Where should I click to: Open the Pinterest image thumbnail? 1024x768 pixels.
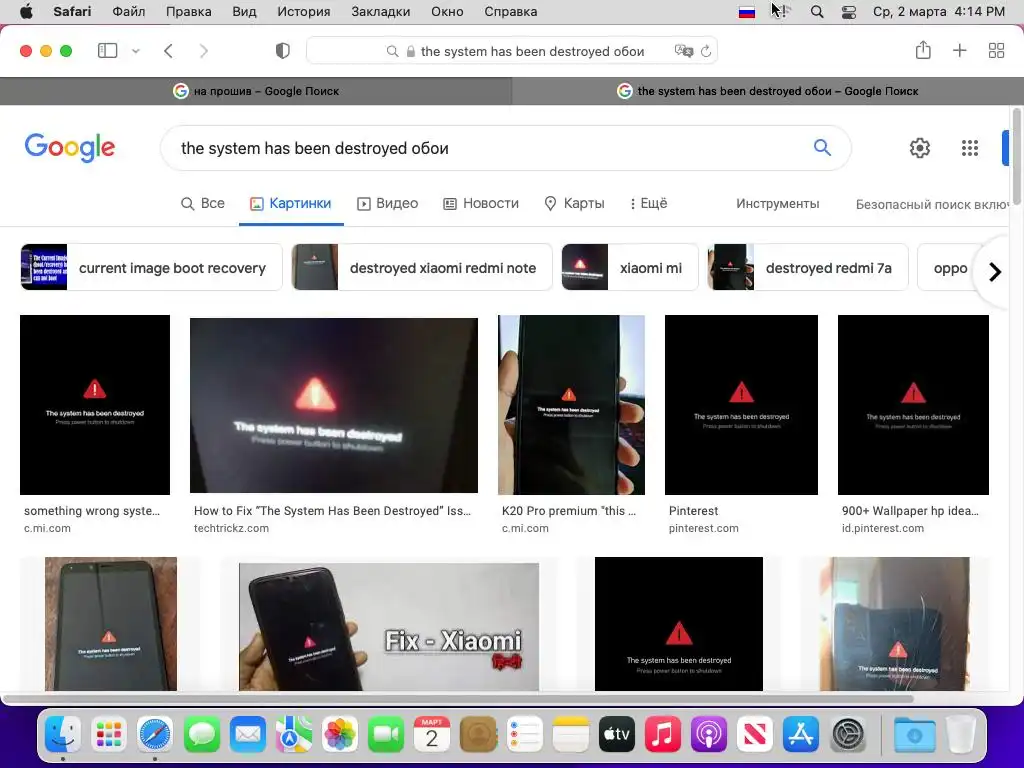[x=741, y=405]
